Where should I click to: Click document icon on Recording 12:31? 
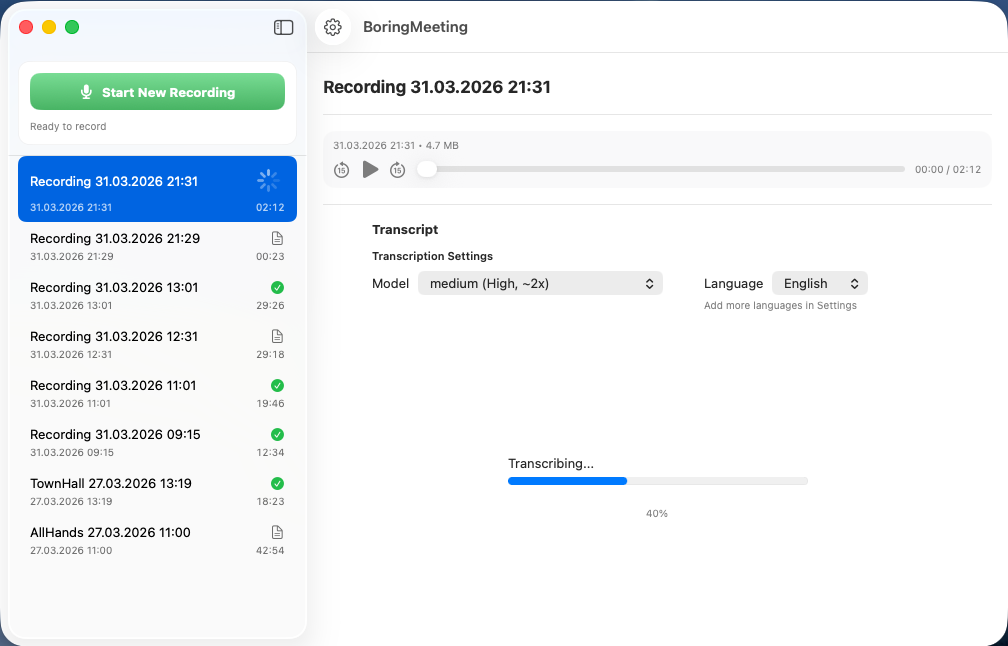(277, 337)
